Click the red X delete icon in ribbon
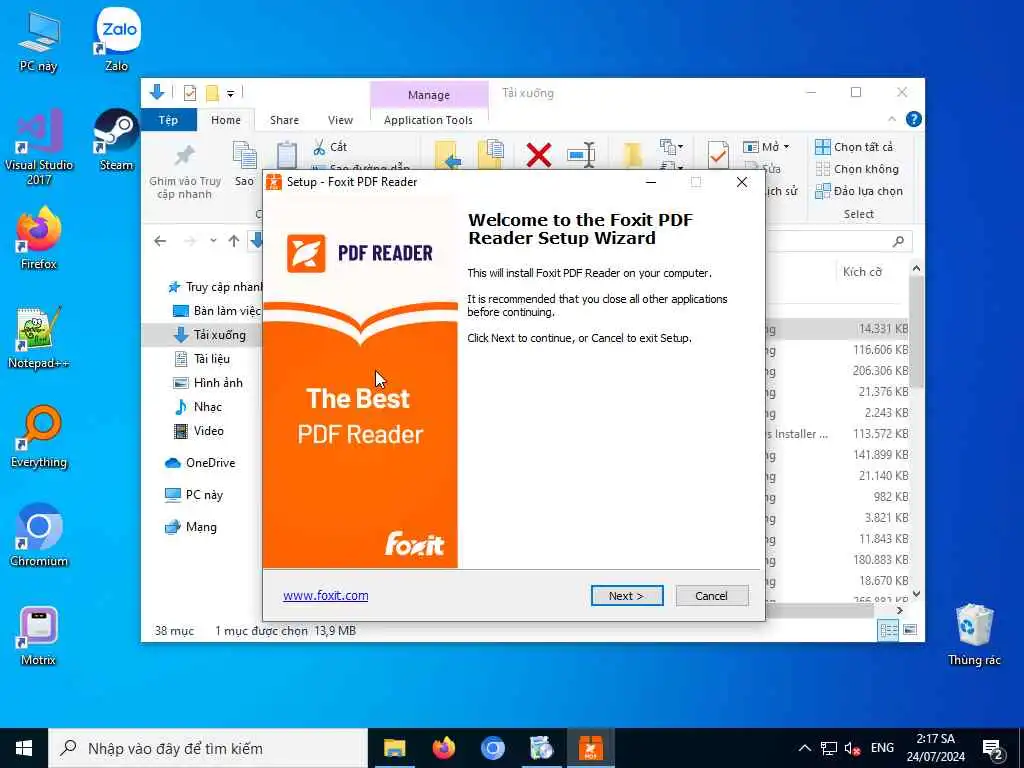The image size is (1024, 768). 538,155
